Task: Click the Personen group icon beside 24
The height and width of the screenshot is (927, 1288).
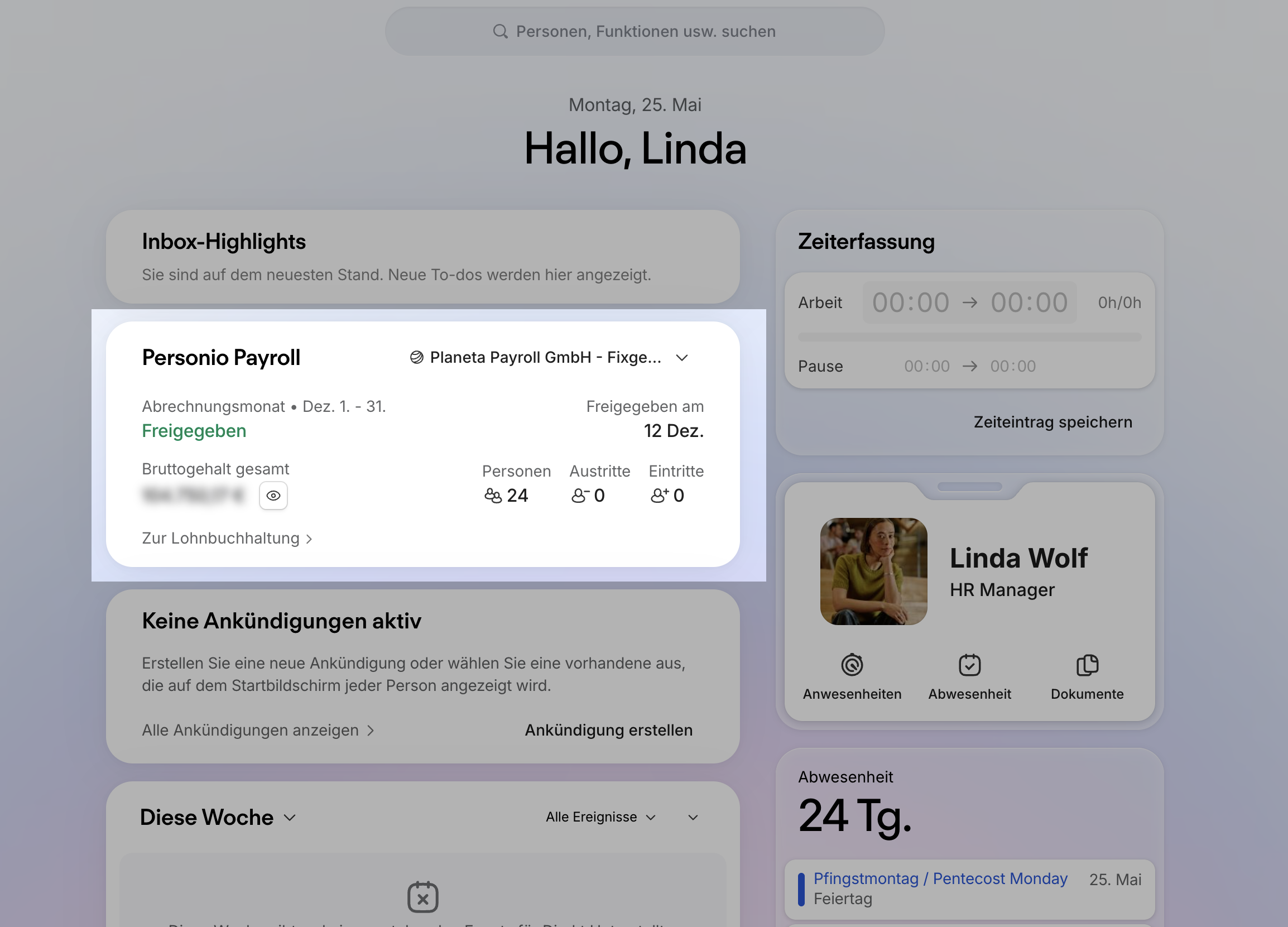Action: 493,496
